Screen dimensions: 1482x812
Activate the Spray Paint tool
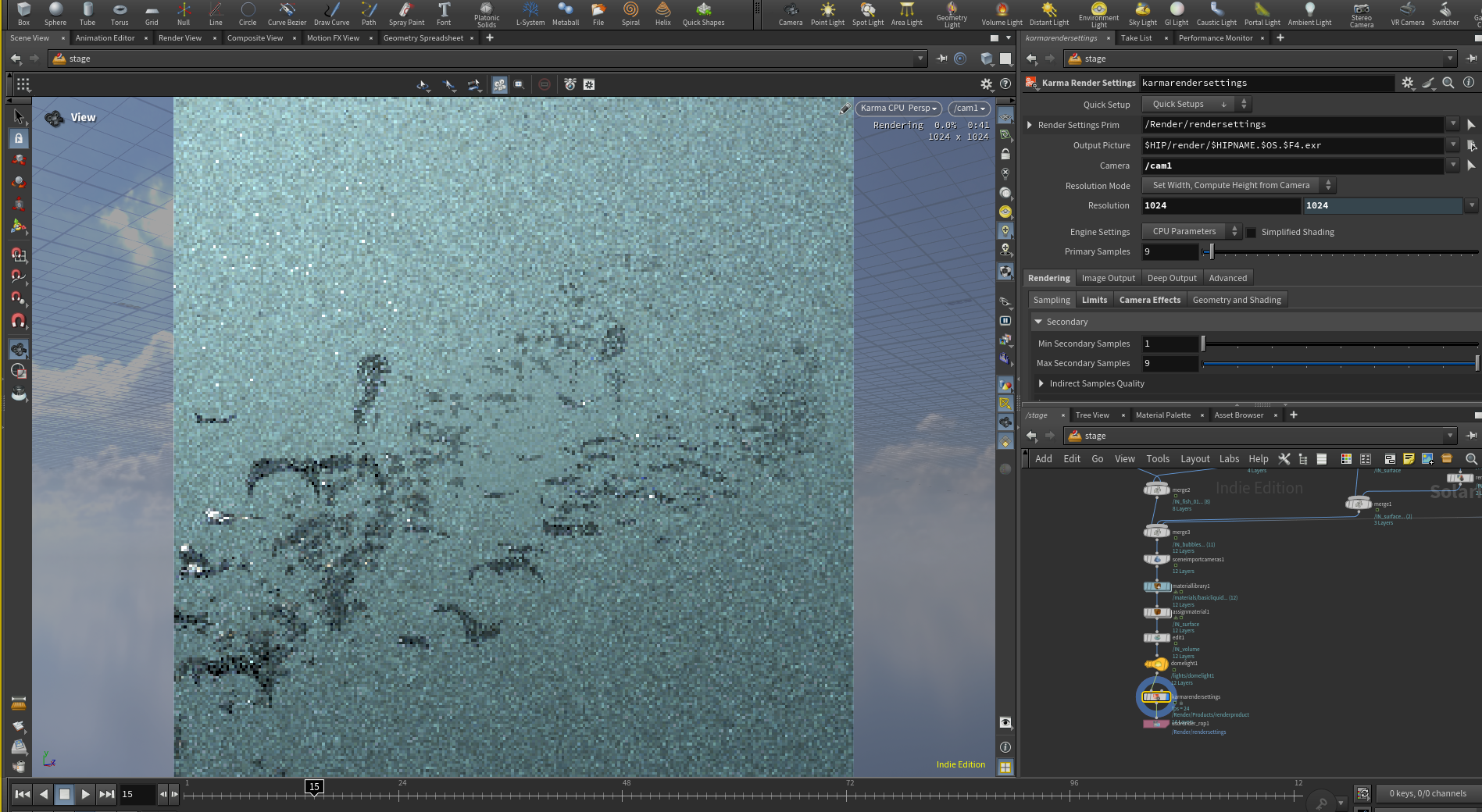coord(406,13)
